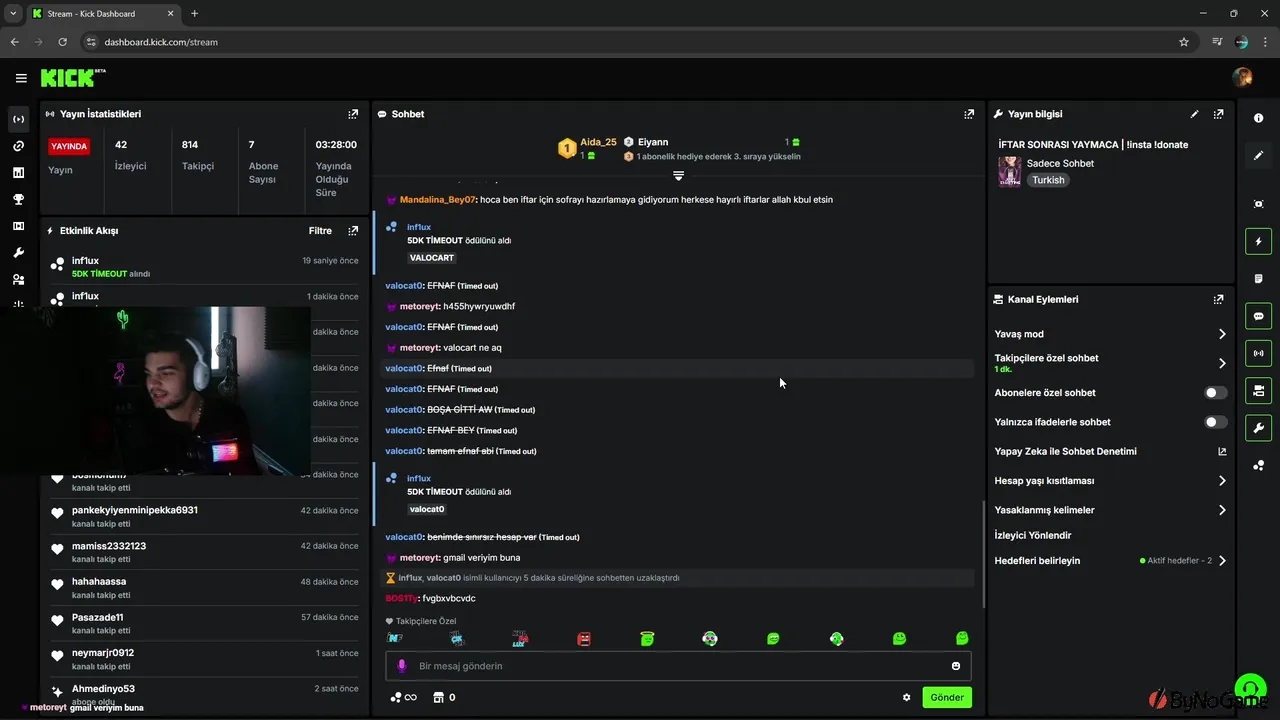This screenshot has height=720, width=1280.
Task: Open the wrench settings sidebar icon
Action: (x=18, y=253)
